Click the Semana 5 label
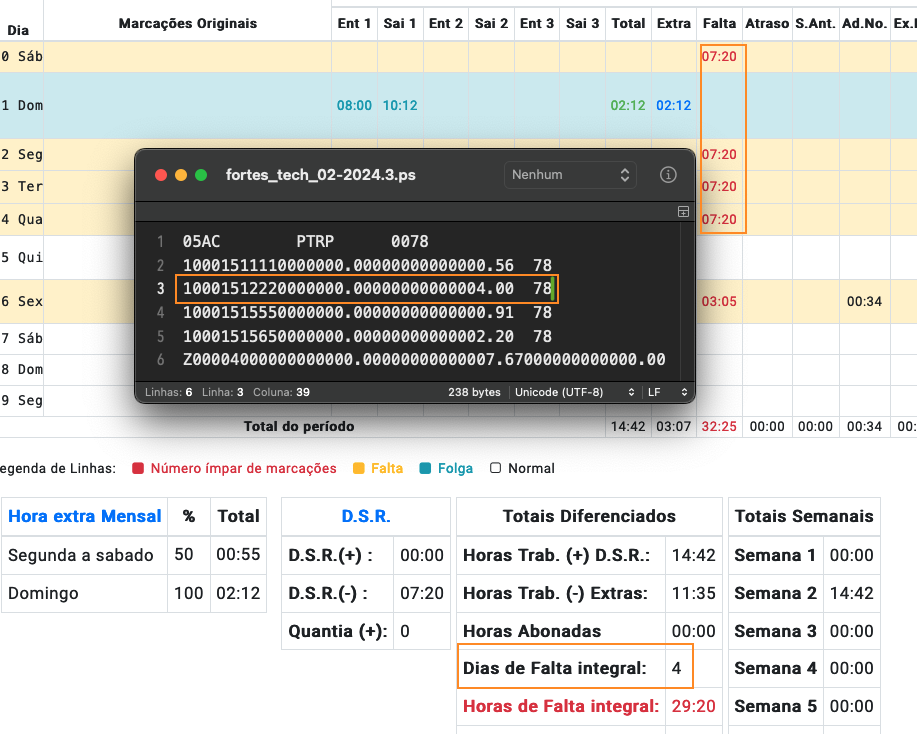917x734 pixels. coord(775,706)
